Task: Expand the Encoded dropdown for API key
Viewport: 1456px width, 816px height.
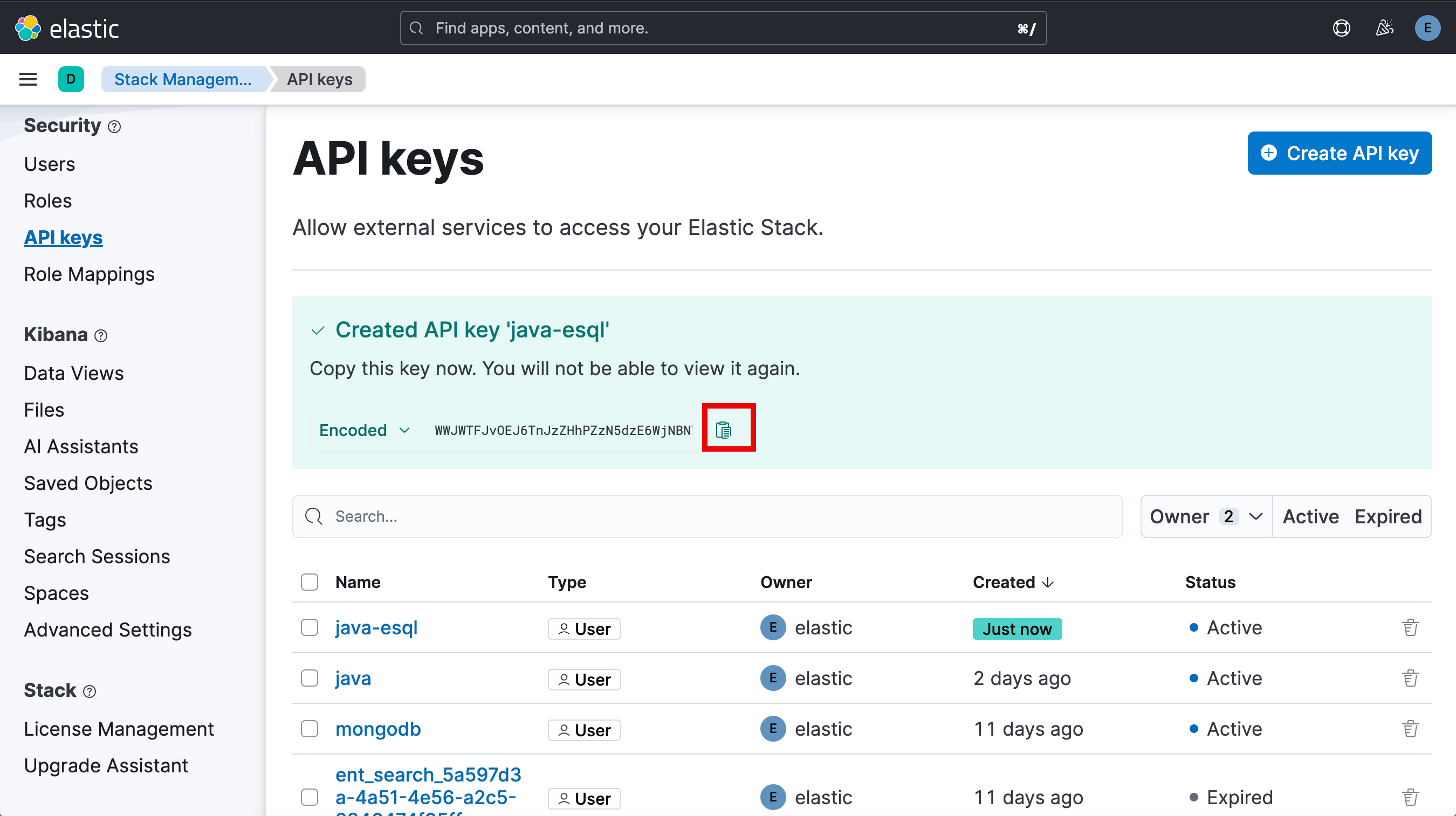Action: coord(364,430)
